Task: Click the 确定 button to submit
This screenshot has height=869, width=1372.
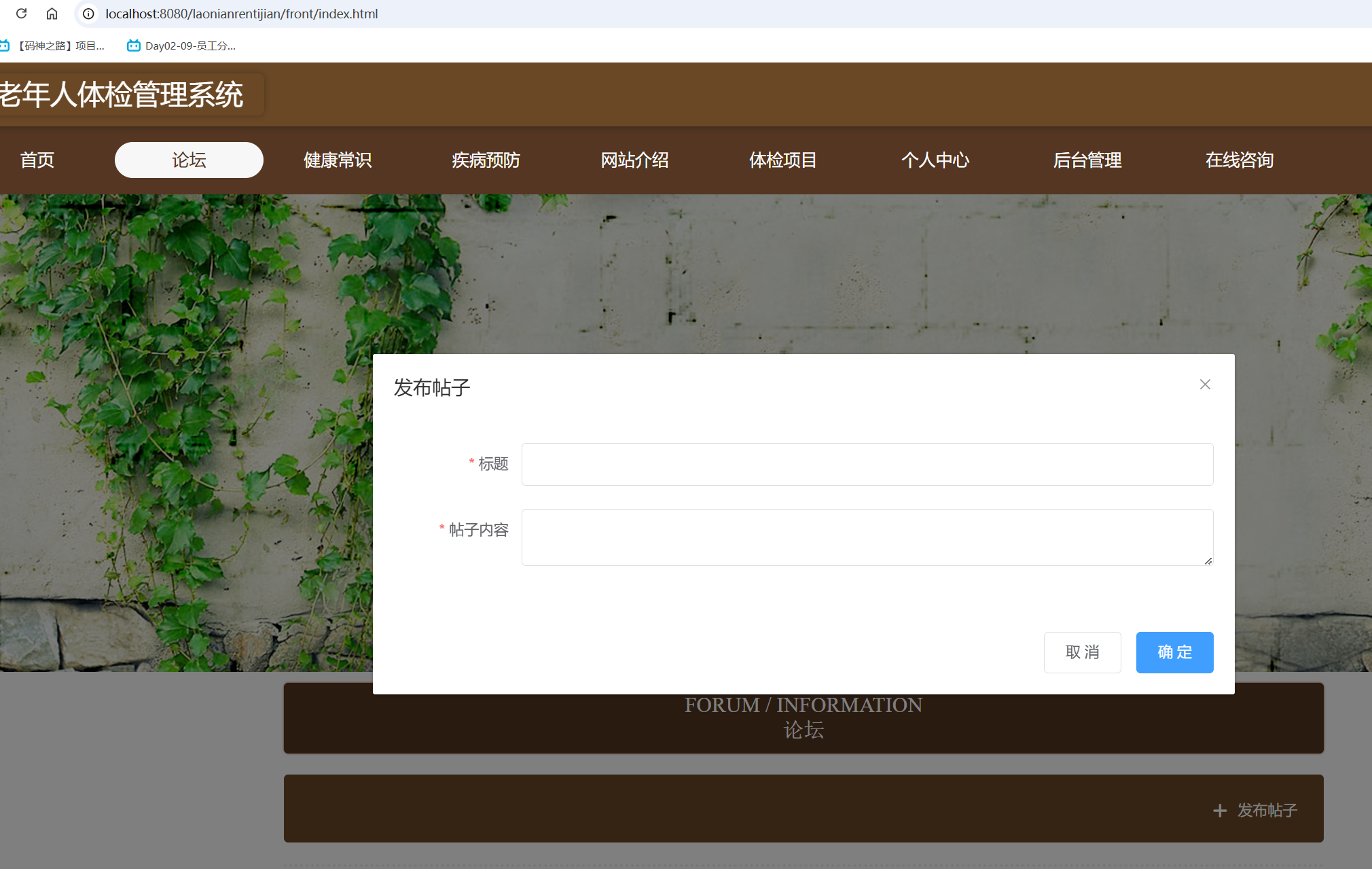Action: pyautogui.click(x=1174, y=652)
